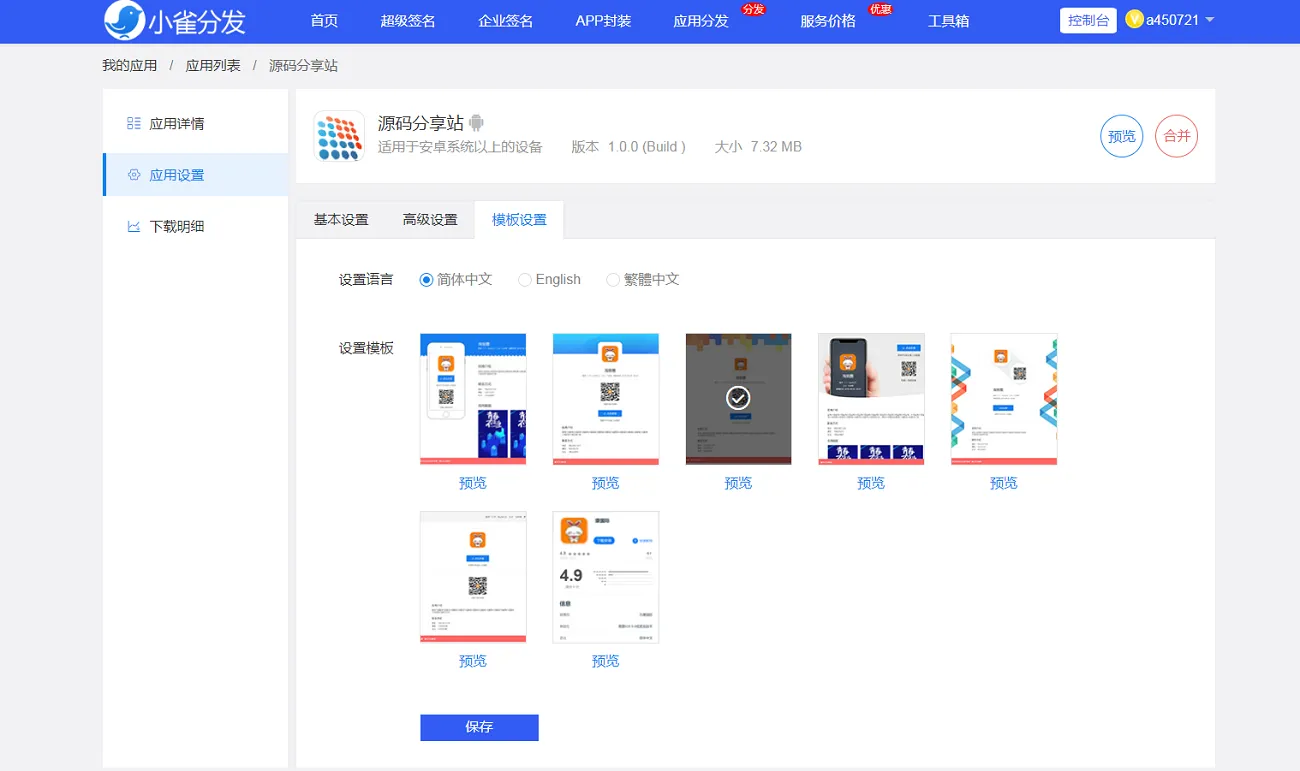The width and height of the screenshot is (1300, 771).
Task: Click the checkmark on the selected template
Action: coord(738,398)
